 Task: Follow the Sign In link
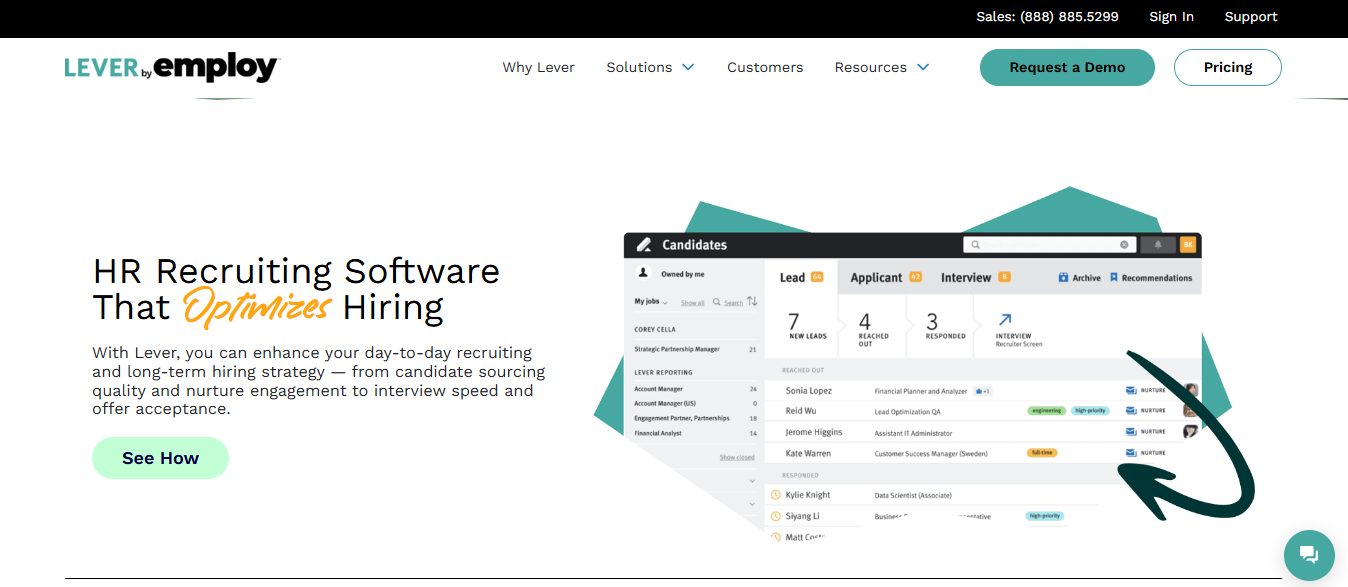pyautogui.click(x=1171, y=17)
